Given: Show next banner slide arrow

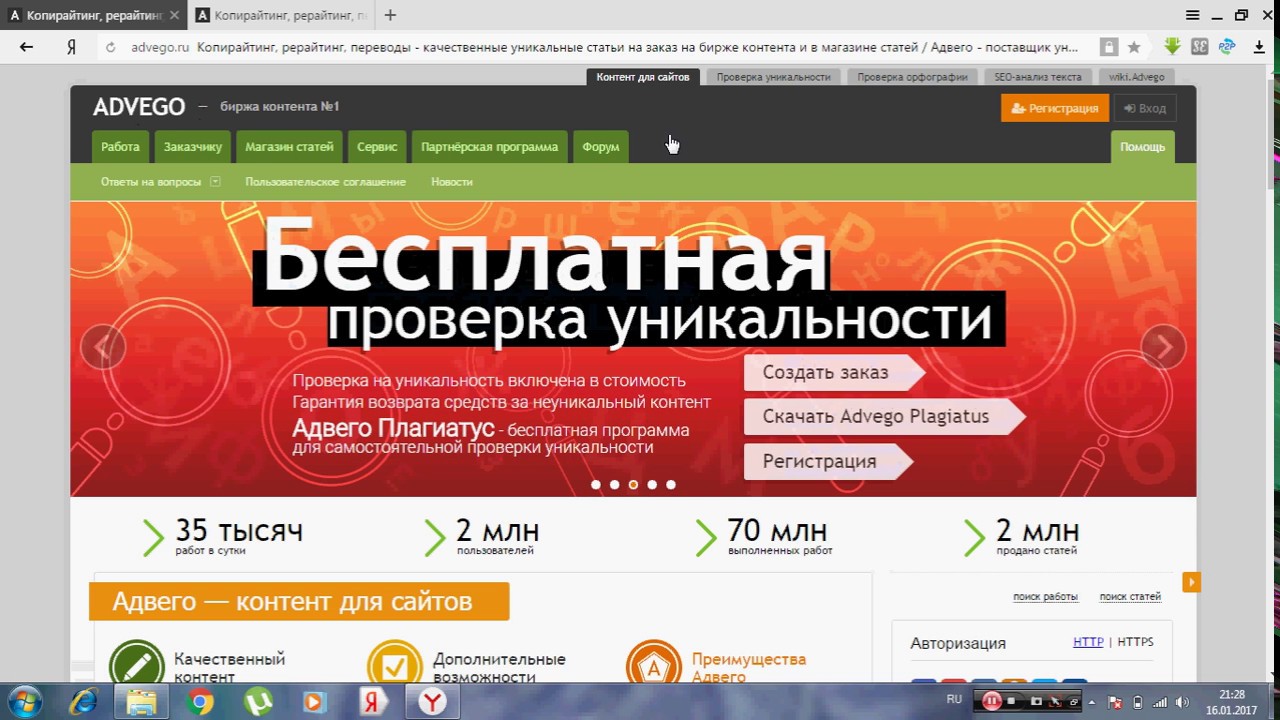Looking at the screenshot, I should pyautogui.click(x=1163, y=347).
